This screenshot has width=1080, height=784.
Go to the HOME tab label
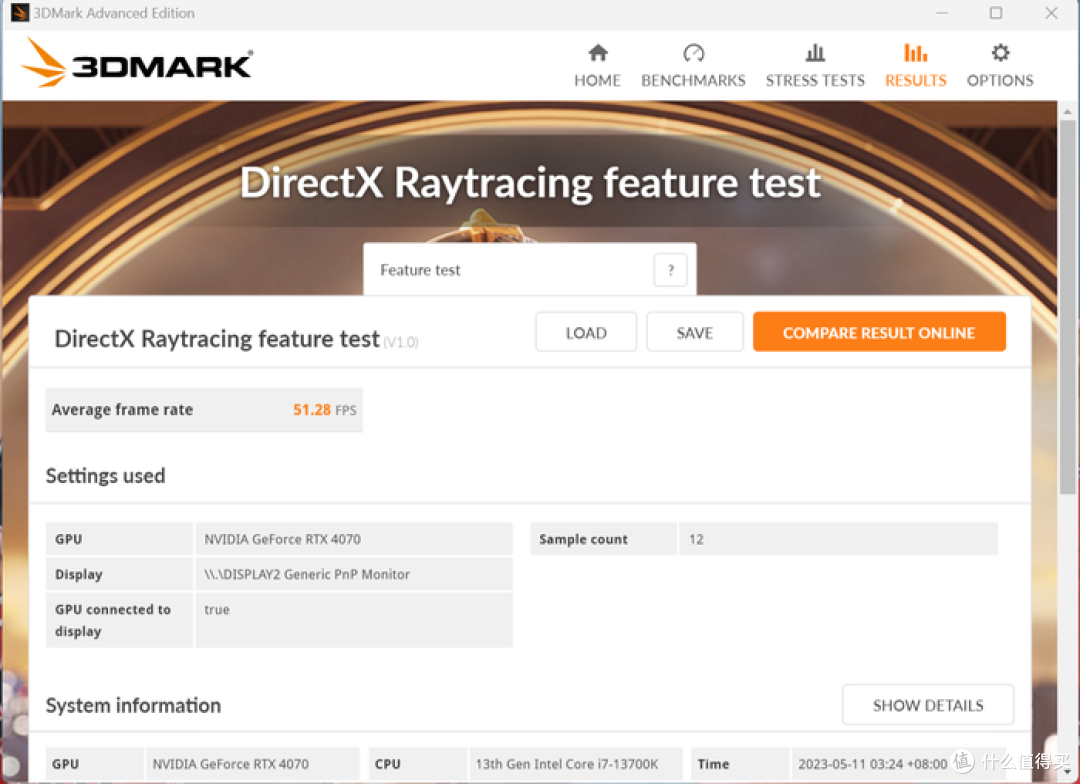tap(597, 81)
